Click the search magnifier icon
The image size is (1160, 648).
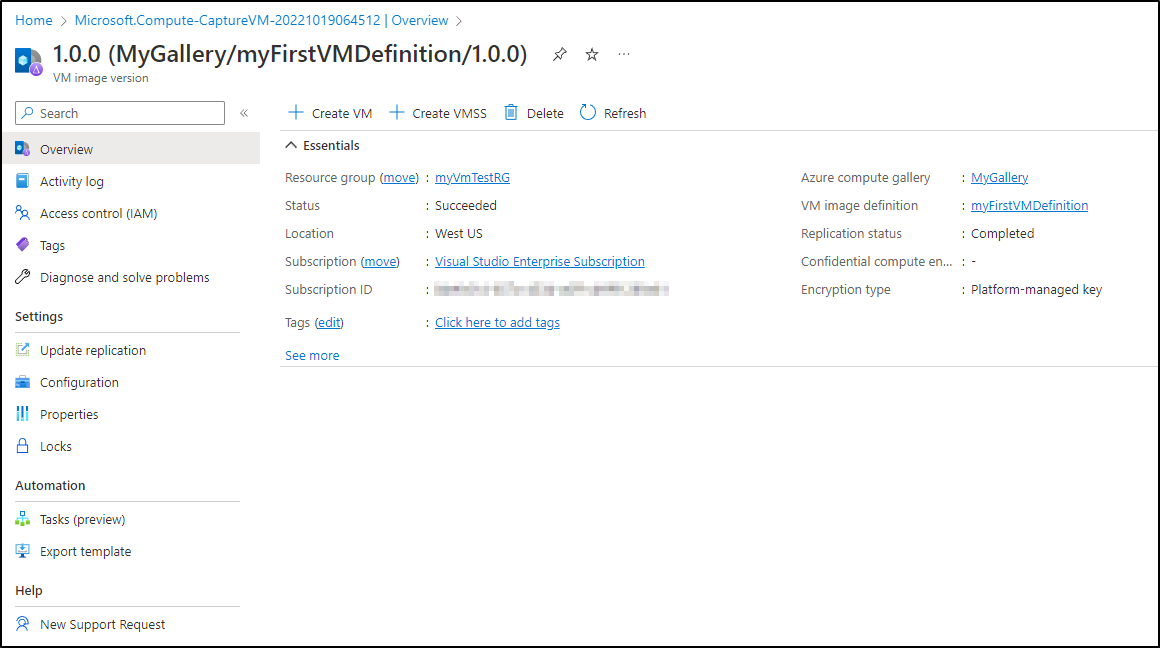coord(27,113)
